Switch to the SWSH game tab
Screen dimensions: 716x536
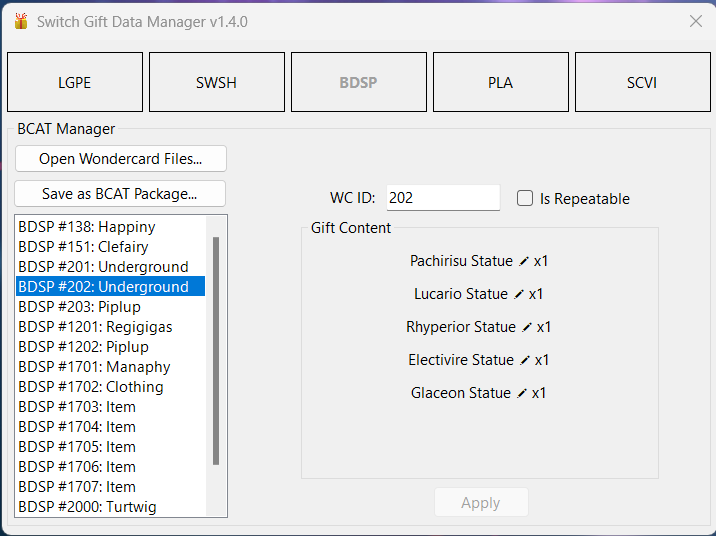click(x=217, y=82)
